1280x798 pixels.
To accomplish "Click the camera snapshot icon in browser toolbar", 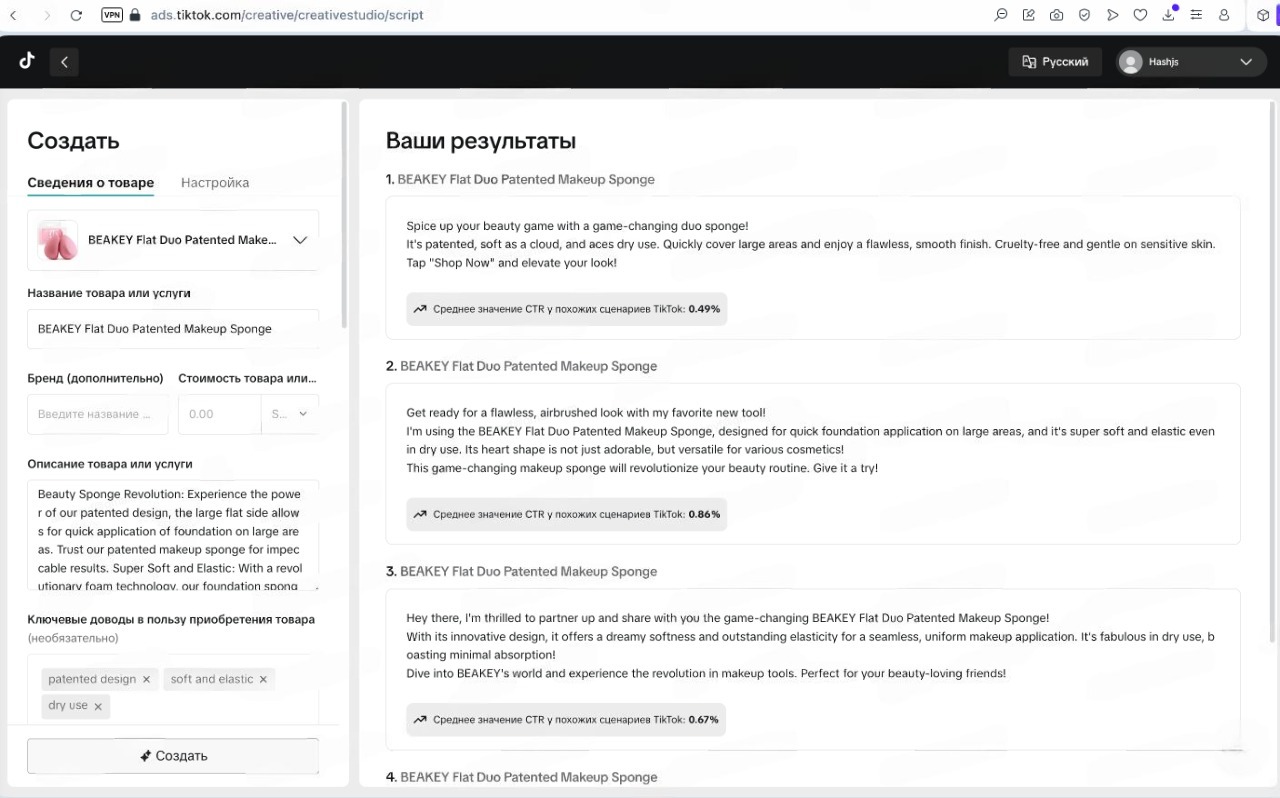I will [1057, 15].
